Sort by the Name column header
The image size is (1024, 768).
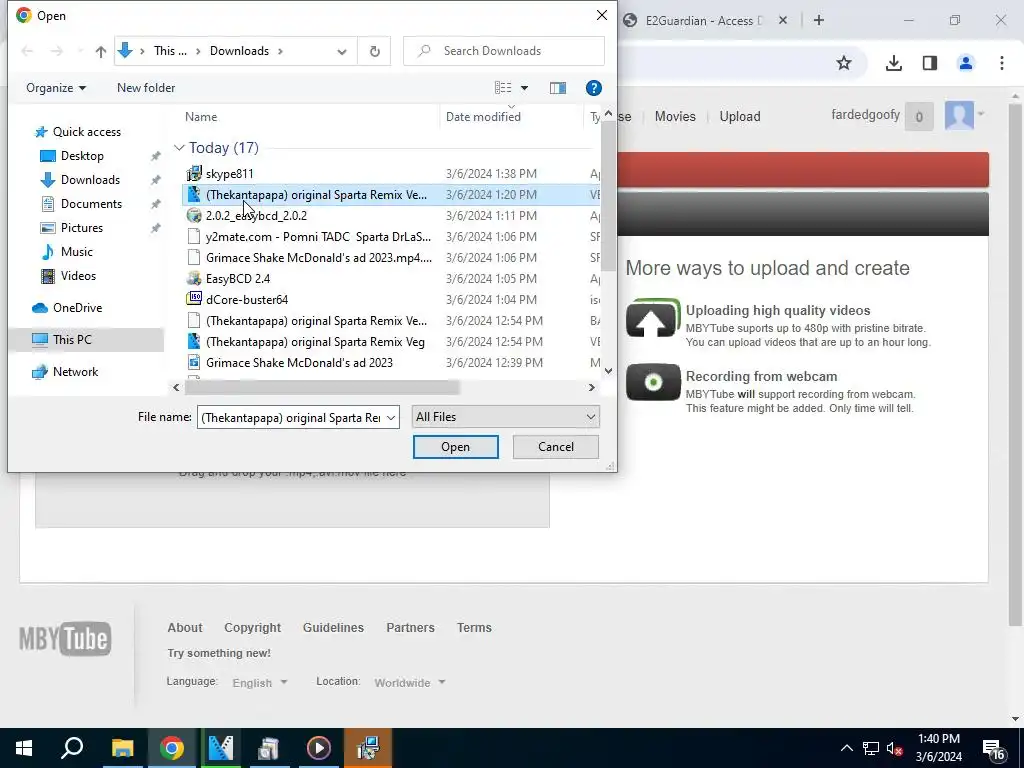[200, 117]
